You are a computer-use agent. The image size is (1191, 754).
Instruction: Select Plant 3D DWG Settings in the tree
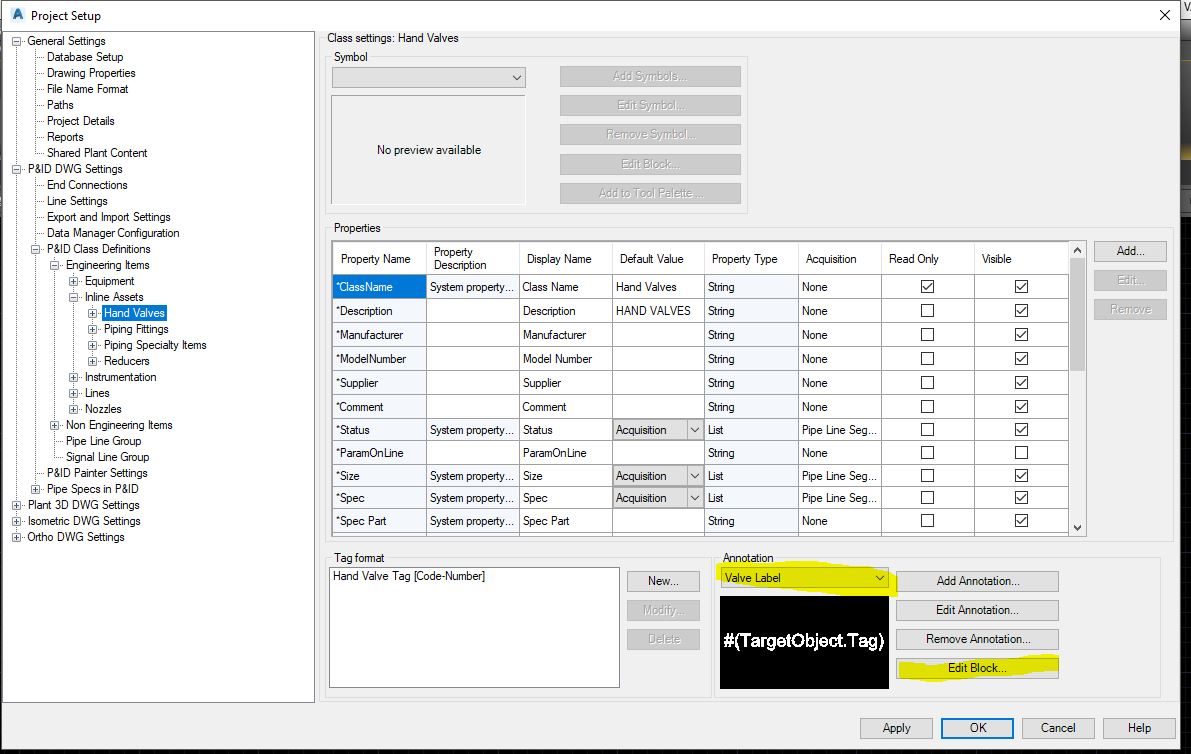[84, 504]
